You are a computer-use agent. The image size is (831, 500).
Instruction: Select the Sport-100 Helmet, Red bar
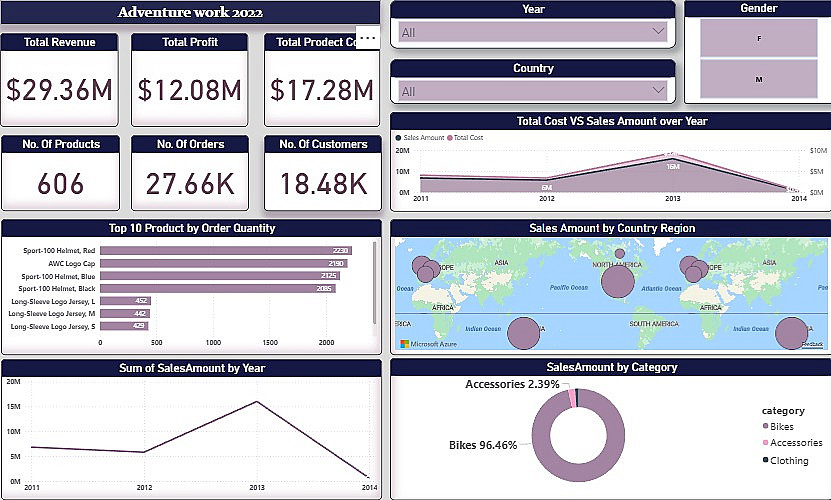(226, 250)
